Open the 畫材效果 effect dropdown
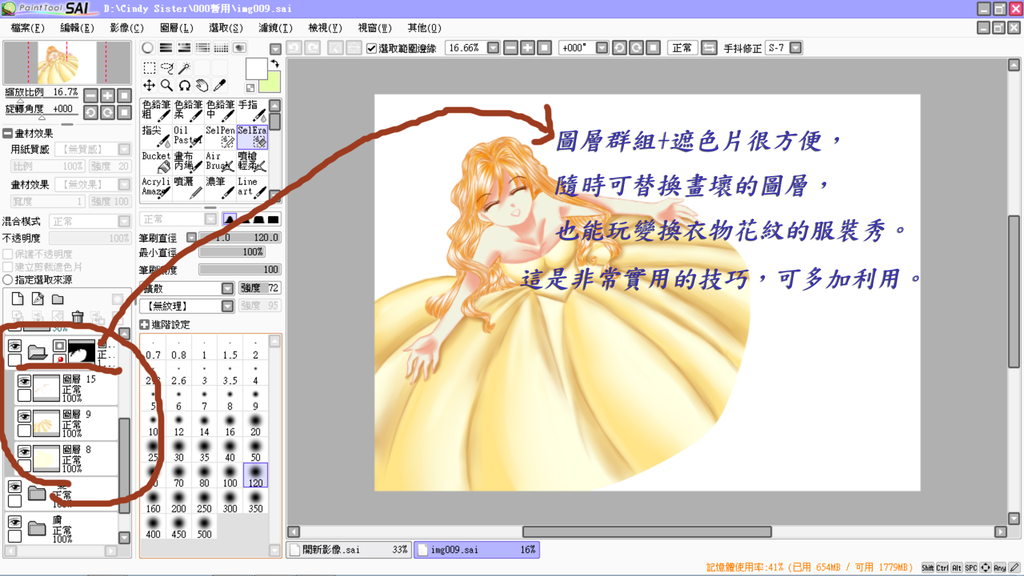This screenshot has width=1024, height=576. 124,185
